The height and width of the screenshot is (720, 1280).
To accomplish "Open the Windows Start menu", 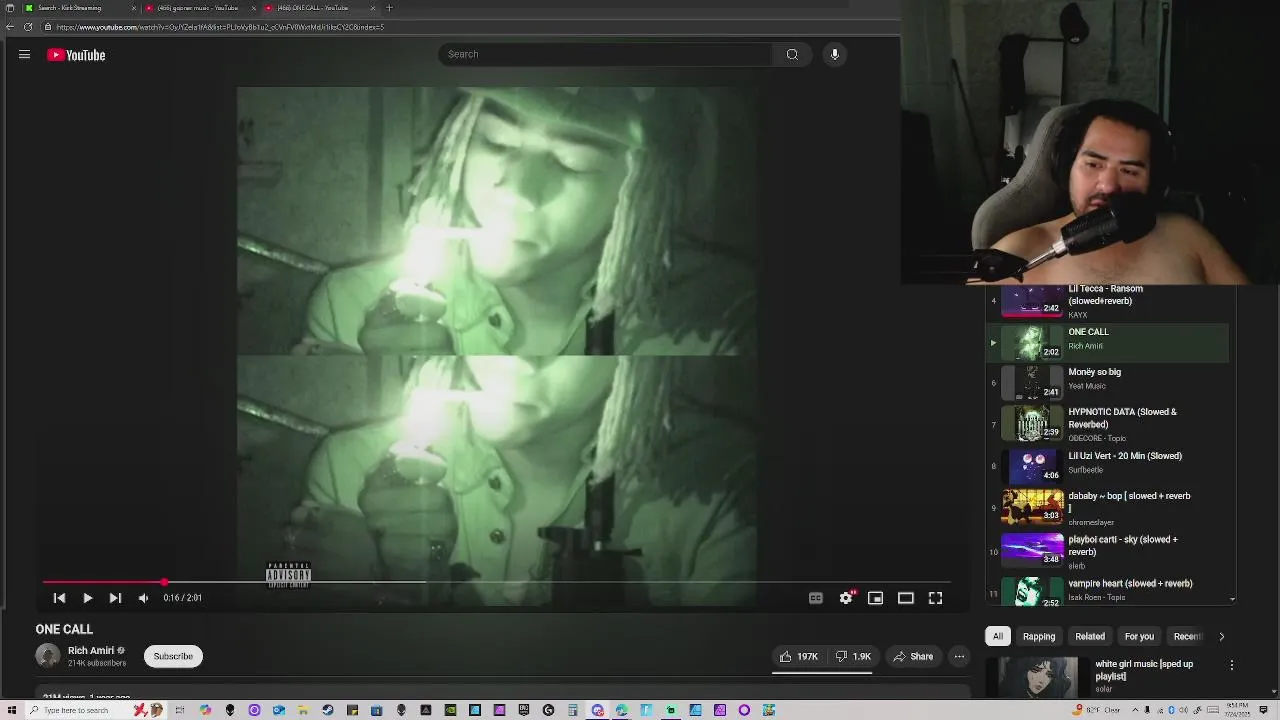I will [x=11, y=711].
